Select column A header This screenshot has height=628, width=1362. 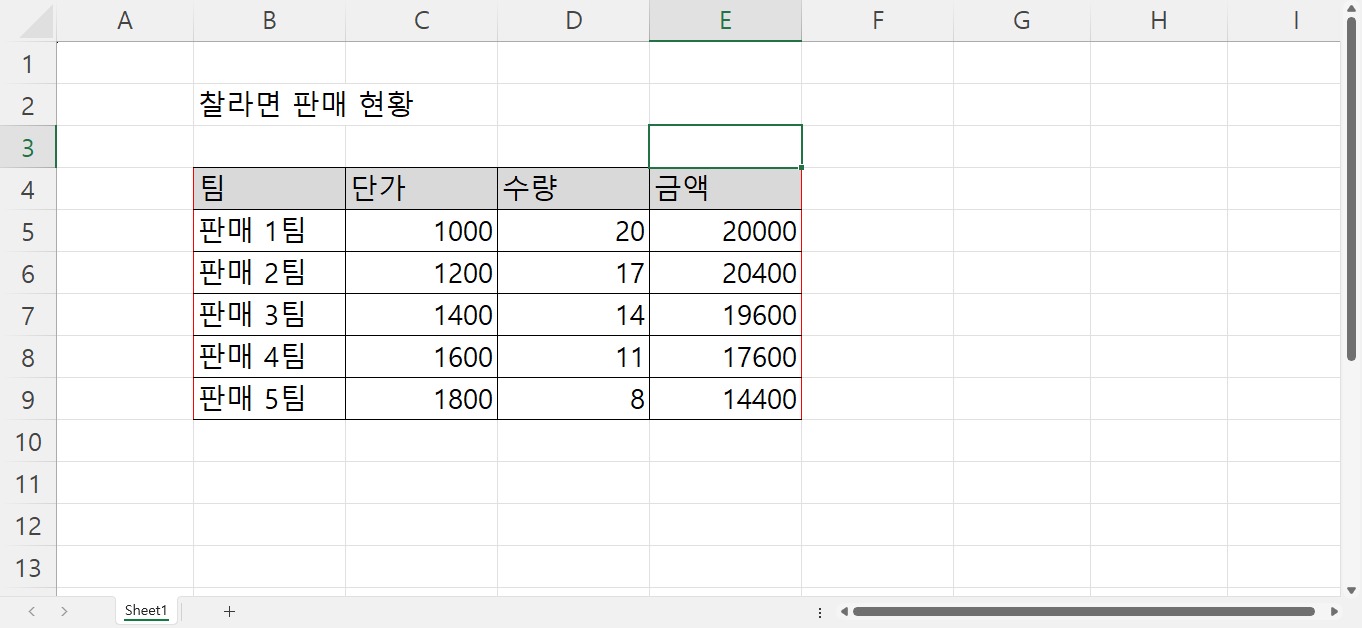pyautogui.click(x=125, y=20)
